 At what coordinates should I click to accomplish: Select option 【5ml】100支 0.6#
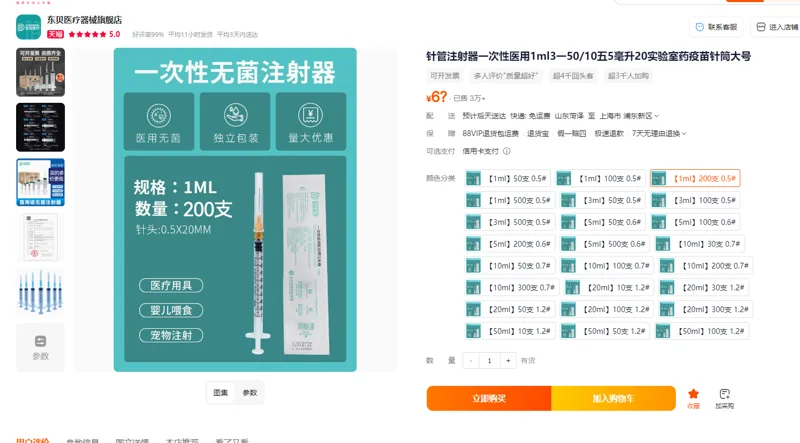click(x=695, y=222)
